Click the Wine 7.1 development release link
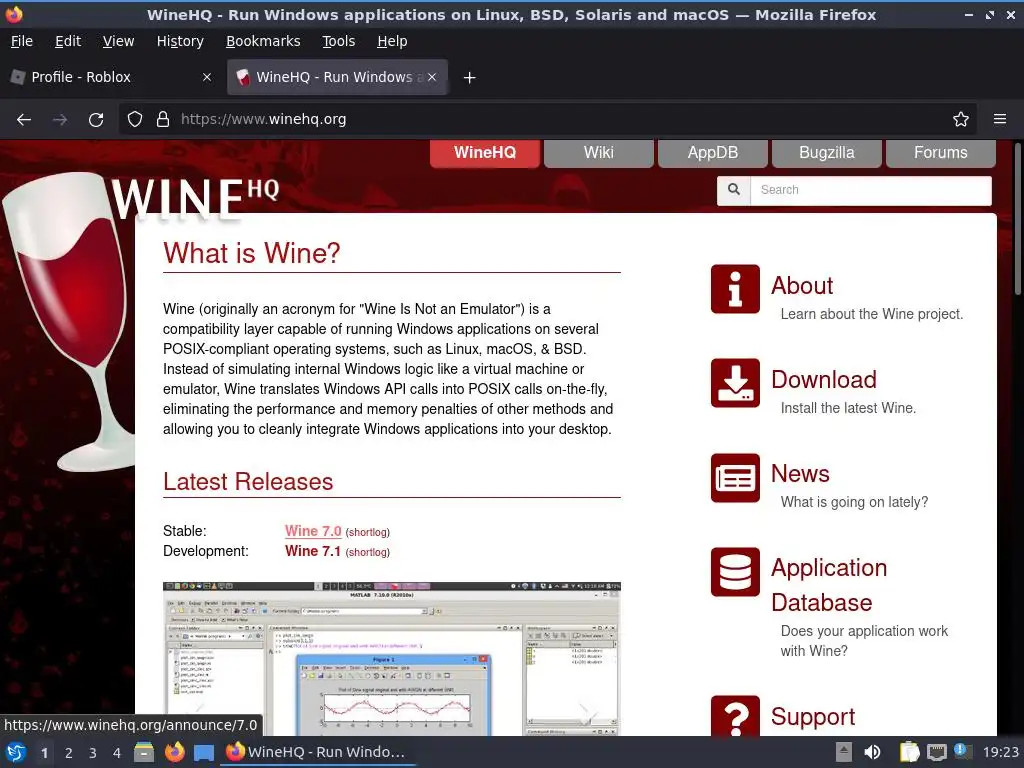 click(x=313, y=551)
